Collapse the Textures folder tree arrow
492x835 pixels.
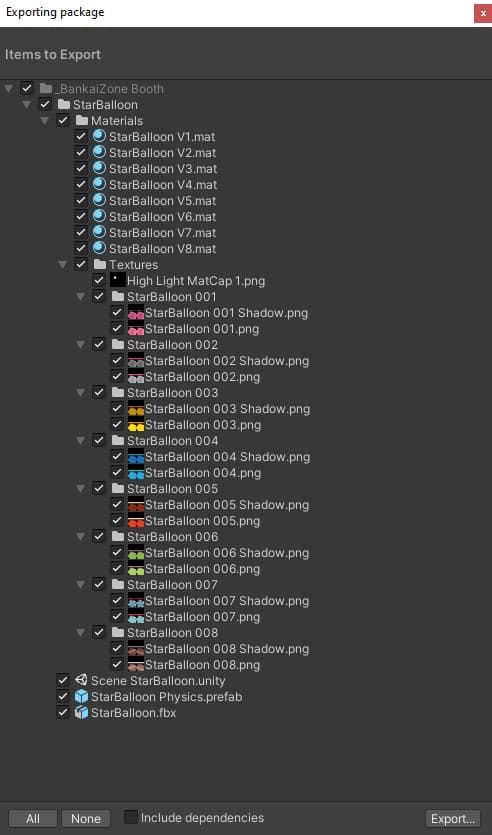click(x=62, y=265)
